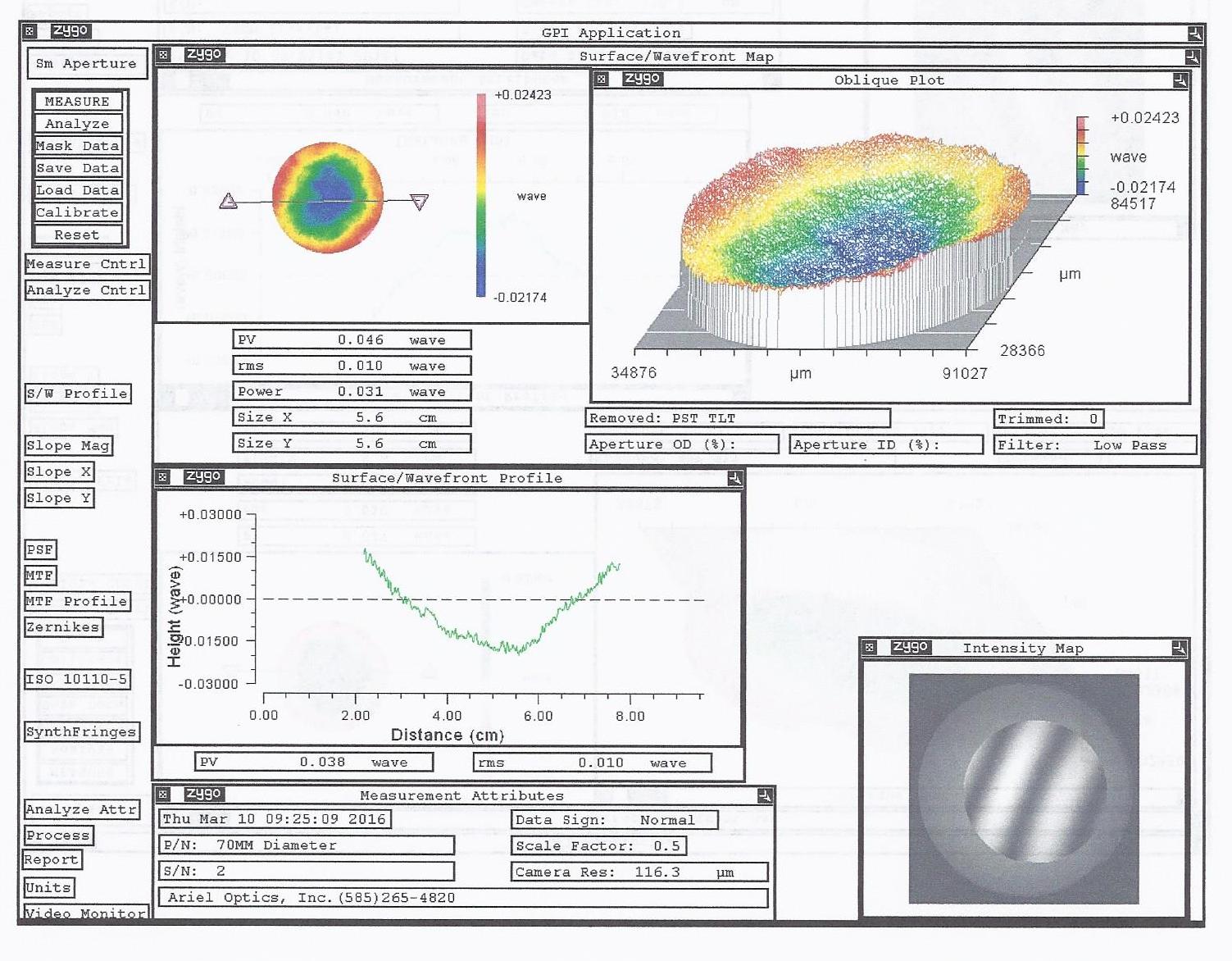Click the zygo logo in Oblique Plot window
The image size is (1232, 961).
click(x=642, y=79)
